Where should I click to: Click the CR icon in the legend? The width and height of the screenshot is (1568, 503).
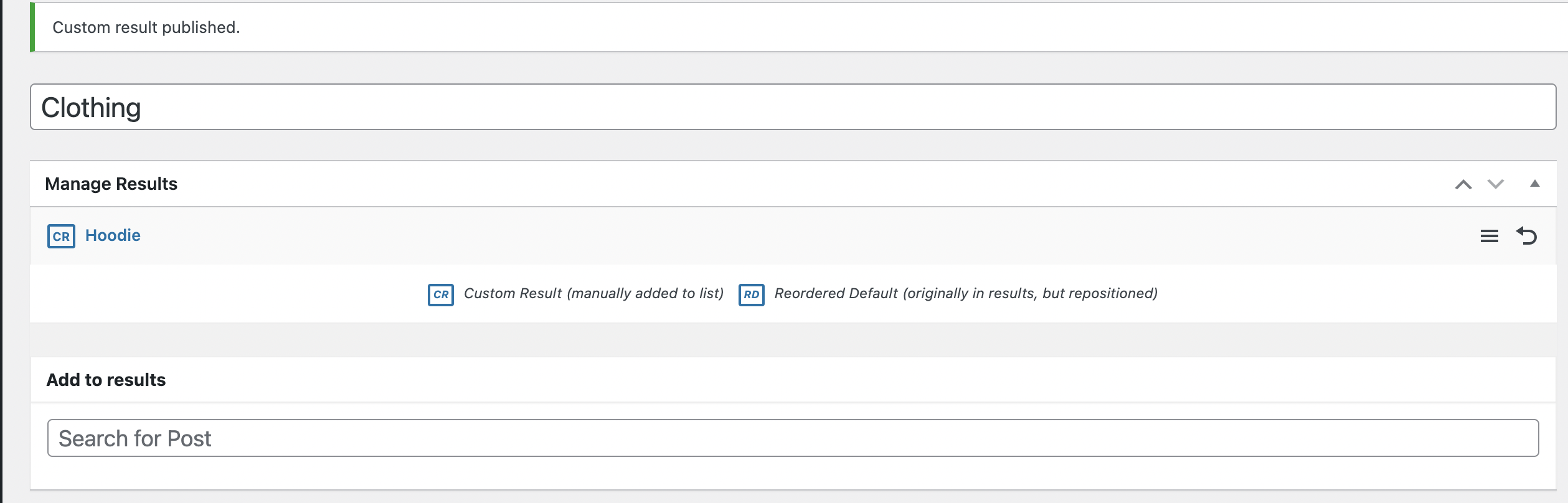pos(442,294)
